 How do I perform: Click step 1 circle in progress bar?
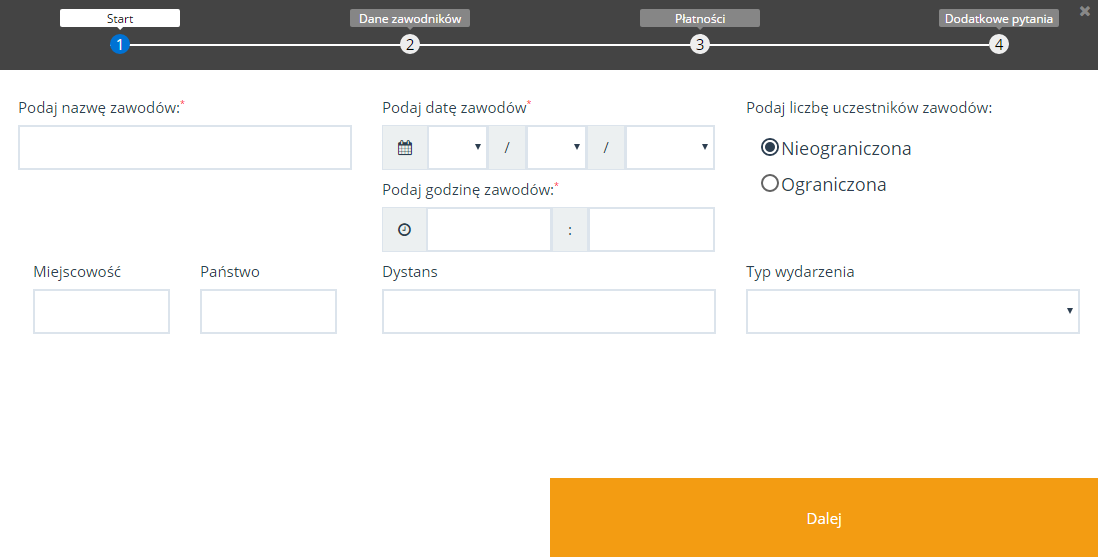[x=120, y=44]
